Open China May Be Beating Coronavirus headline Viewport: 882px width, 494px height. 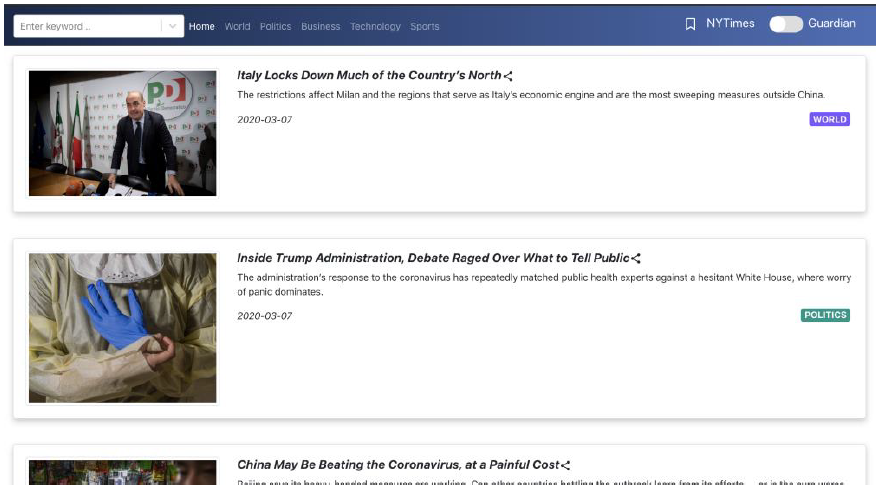(397, 464)
